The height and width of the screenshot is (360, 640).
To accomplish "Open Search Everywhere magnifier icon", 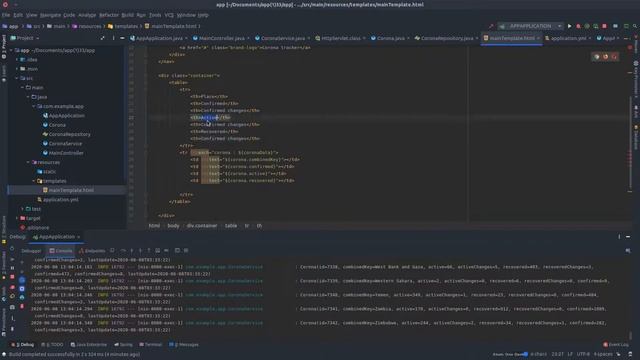I will (x=635, y=26).
